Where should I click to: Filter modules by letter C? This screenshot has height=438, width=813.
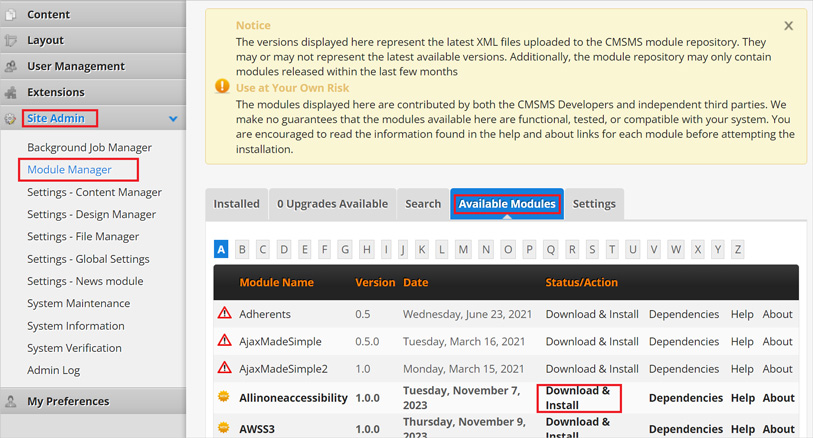[x=263, y=249]
